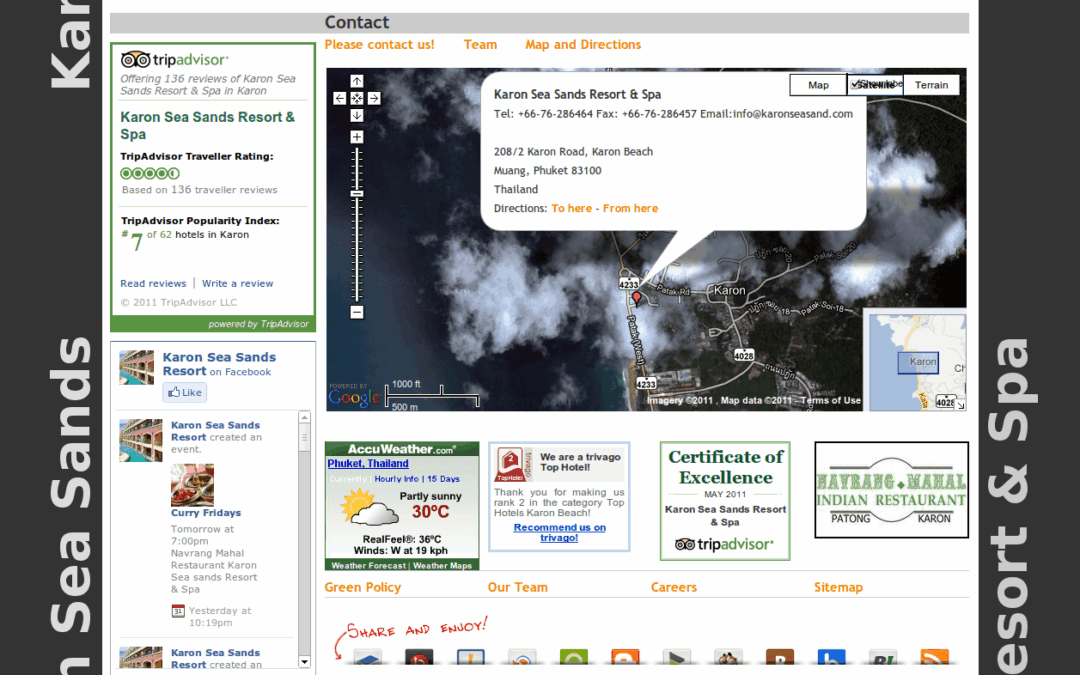The width and height of the screenshot is (1080, 675).
Task: Click the 'From here' directions link
Action: [630, 208]
